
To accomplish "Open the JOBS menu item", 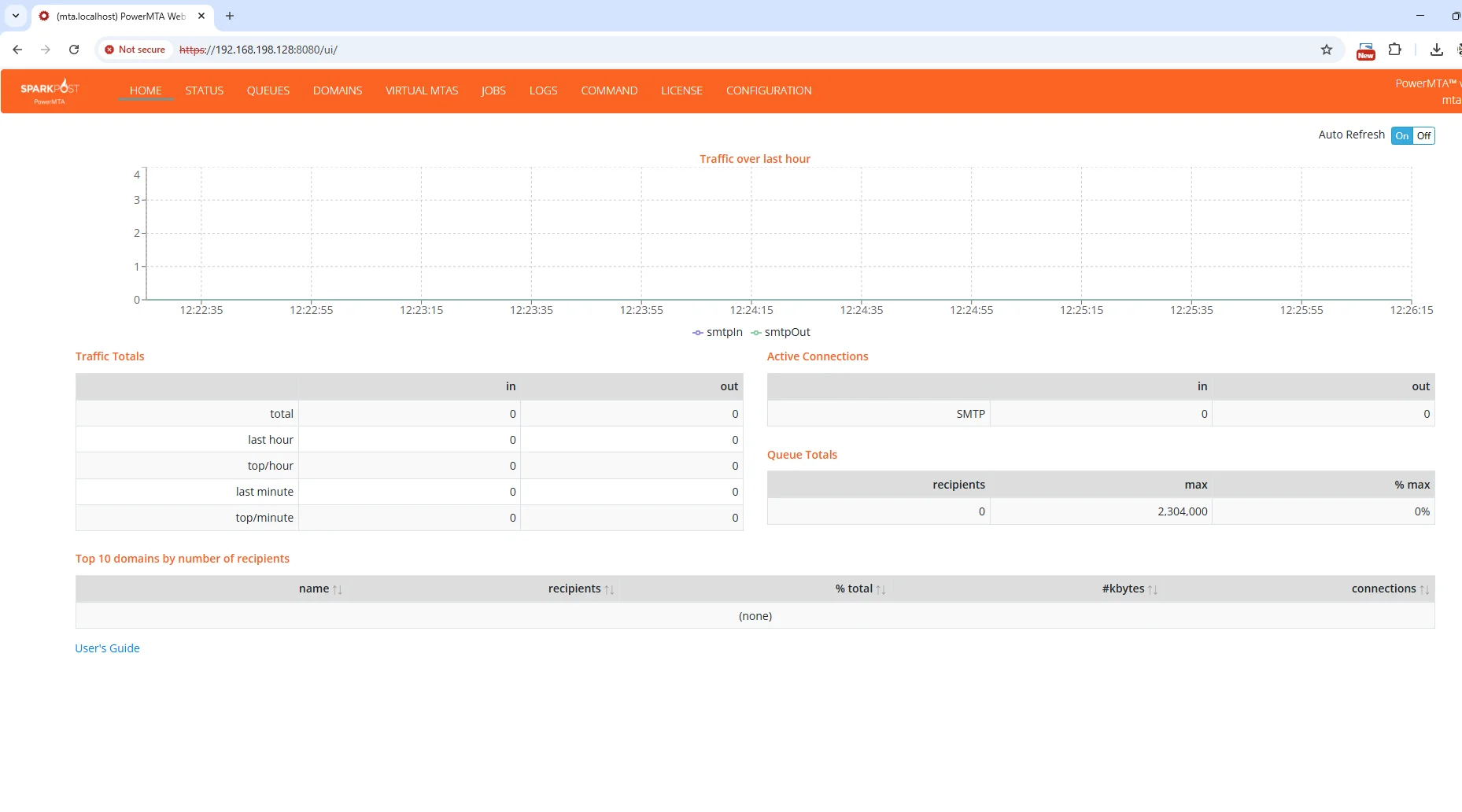I will (x=493, y=90).
